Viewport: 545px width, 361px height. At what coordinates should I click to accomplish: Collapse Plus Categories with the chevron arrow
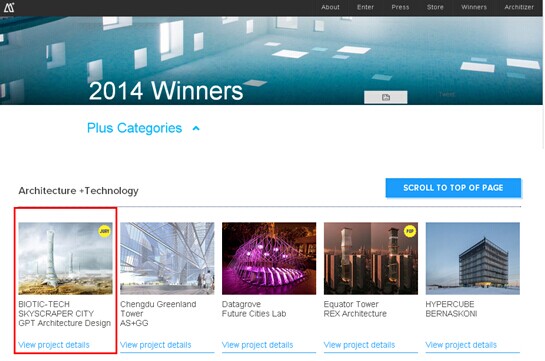coord(196,128)
